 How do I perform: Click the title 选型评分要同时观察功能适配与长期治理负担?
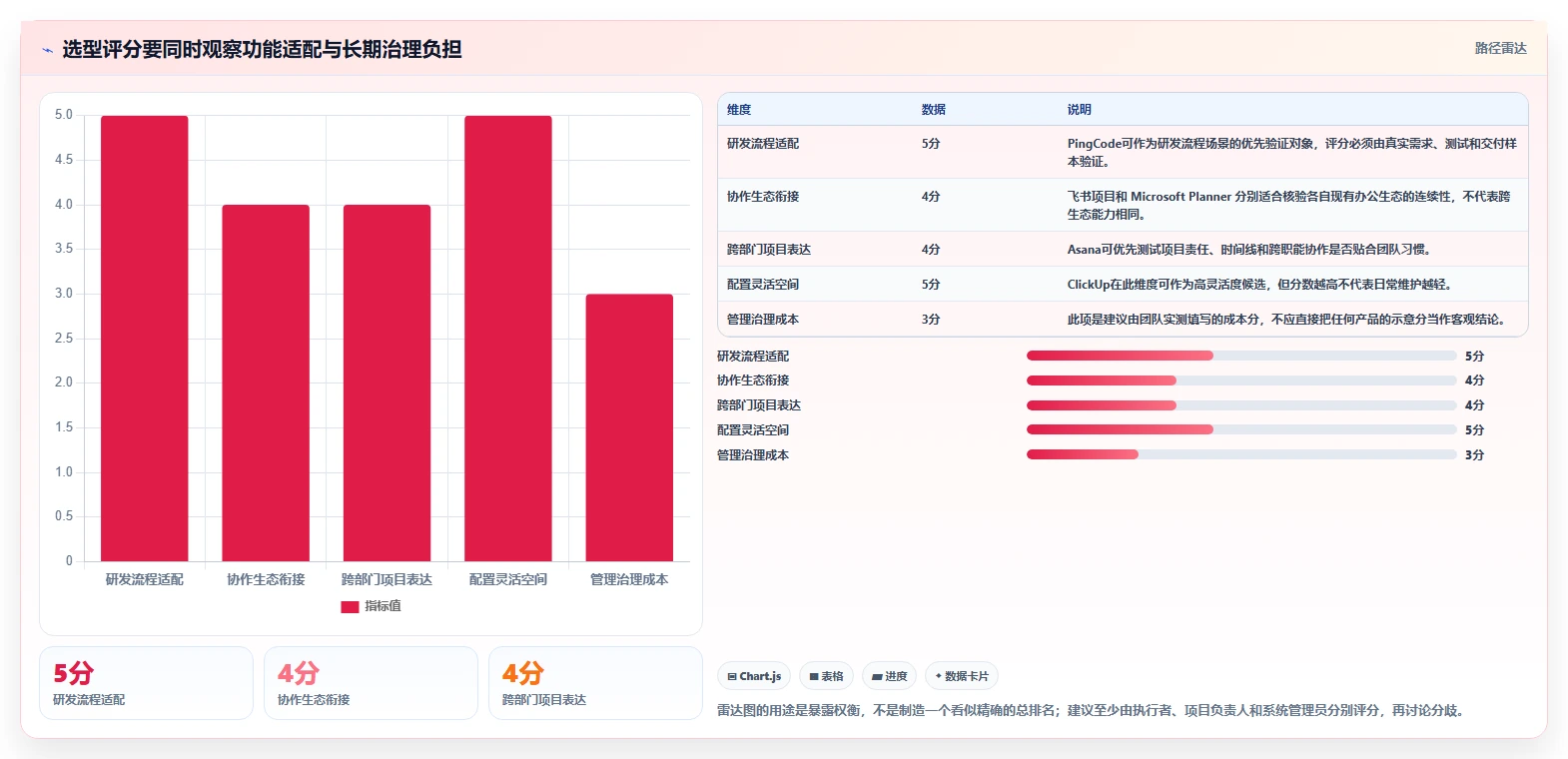(262, 49)
